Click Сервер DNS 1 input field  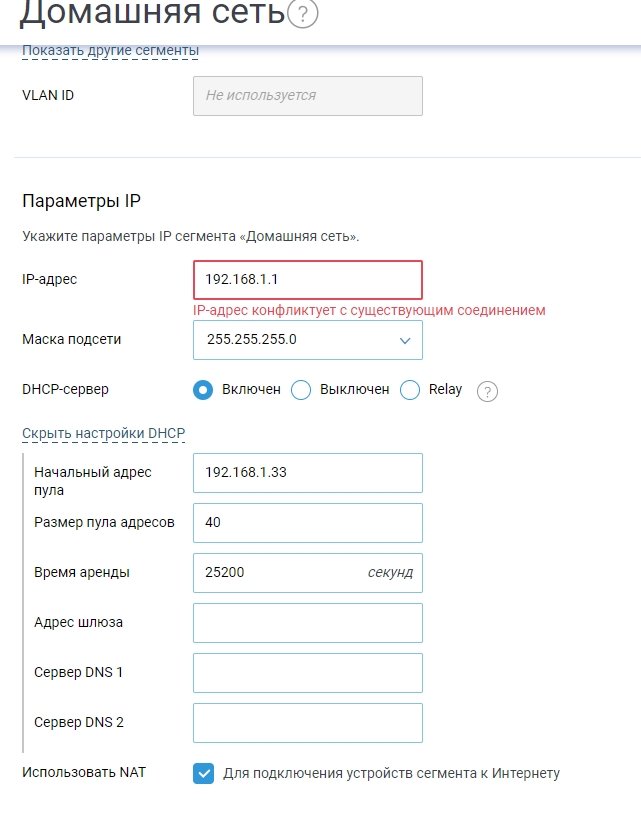pos(307,673)
